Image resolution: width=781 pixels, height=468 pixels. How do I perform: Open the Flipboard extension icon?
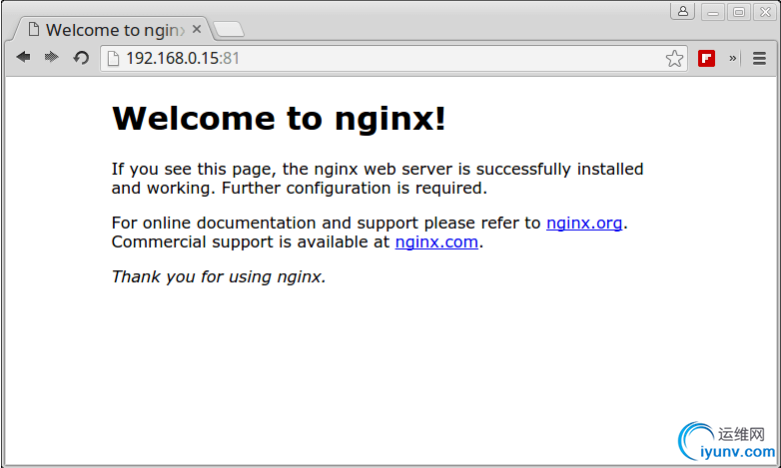click(706, 58)
